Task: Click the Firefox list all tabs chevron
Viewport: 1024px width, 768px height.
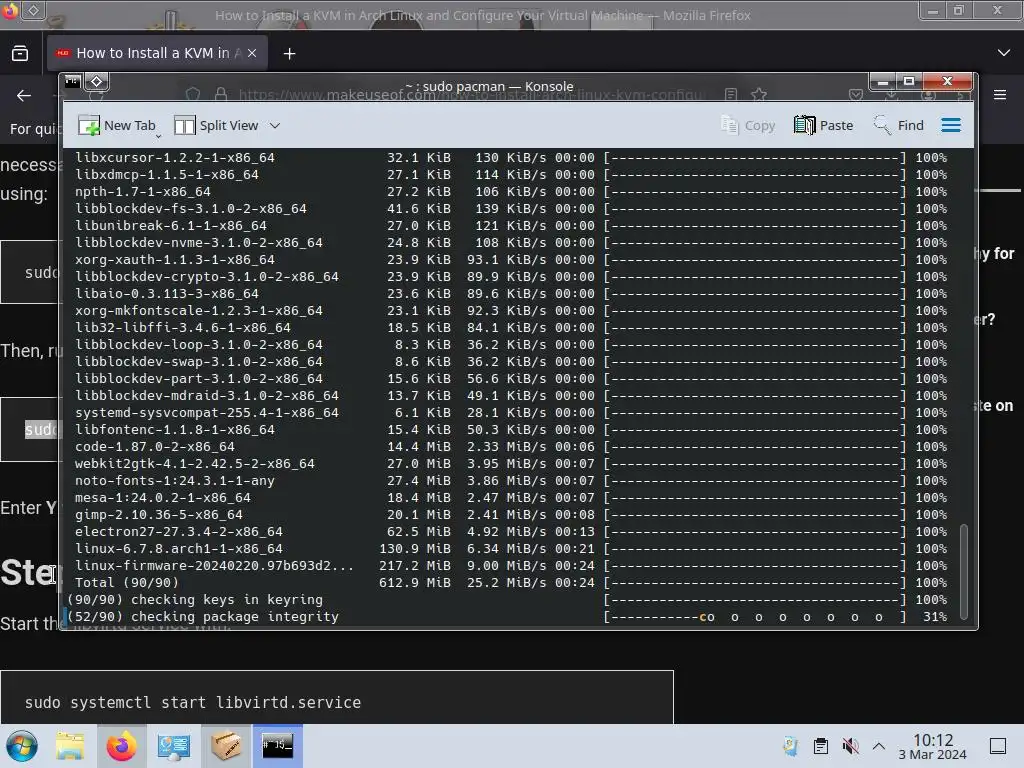Action: (1004, 53)
